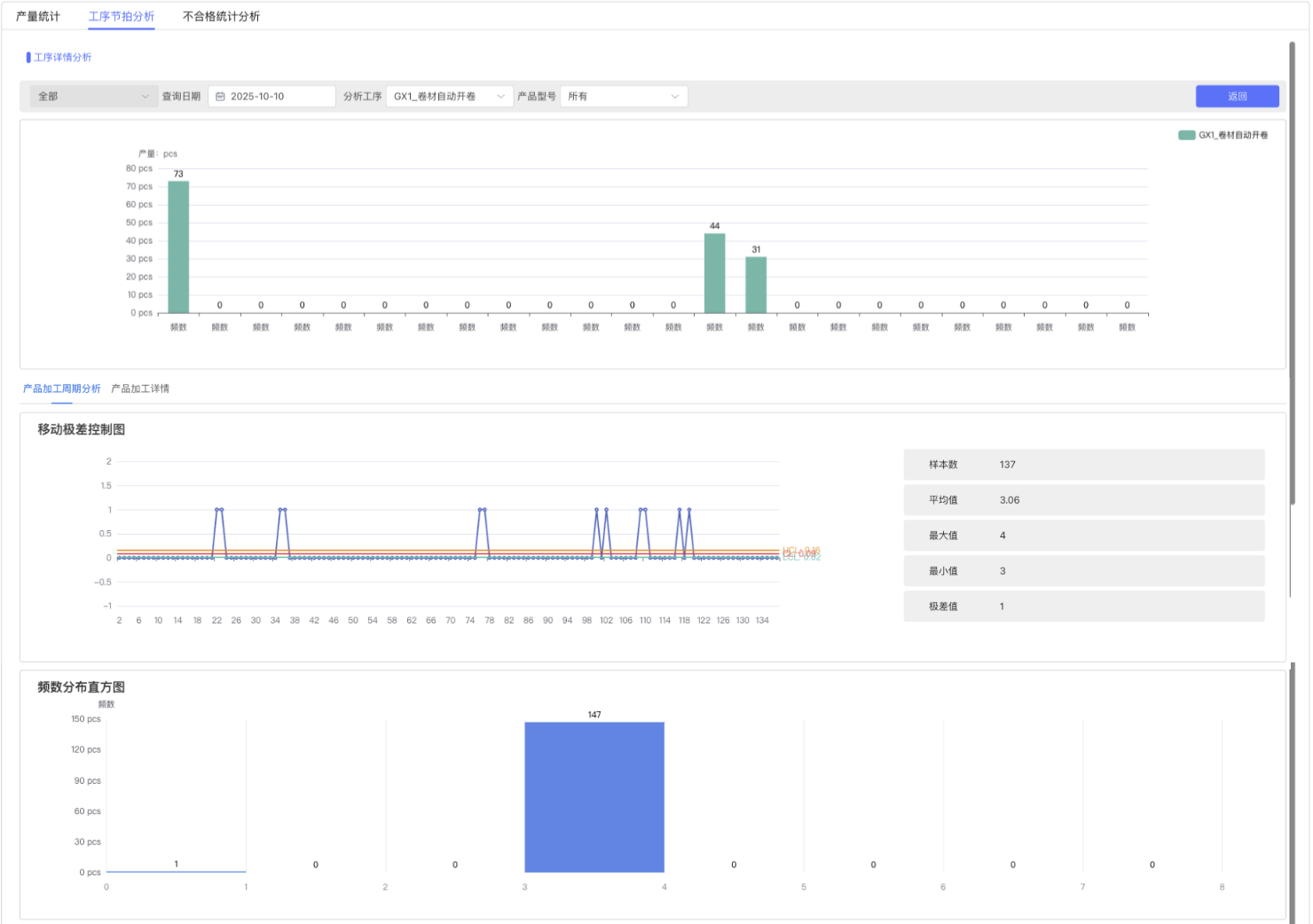Screen dimensions: 1313x924
Task: Open the 不合格统计分析 tab
Action: pos(221,16)
